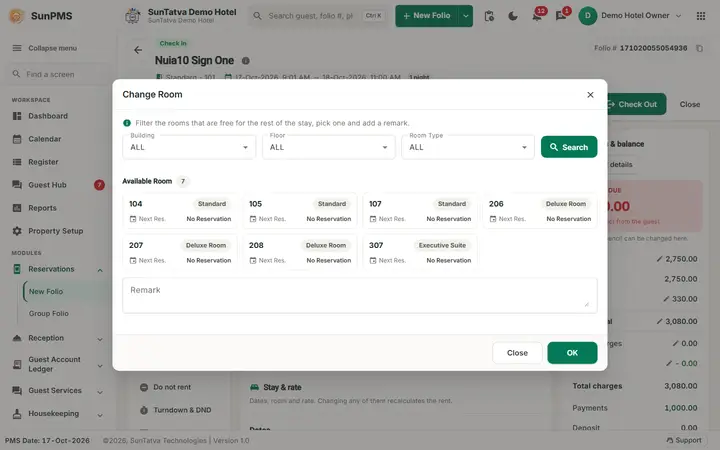The height and width of the screenshot is (450, 720).
Task: Select room 104 Standard card
Action: click(180, 211)
